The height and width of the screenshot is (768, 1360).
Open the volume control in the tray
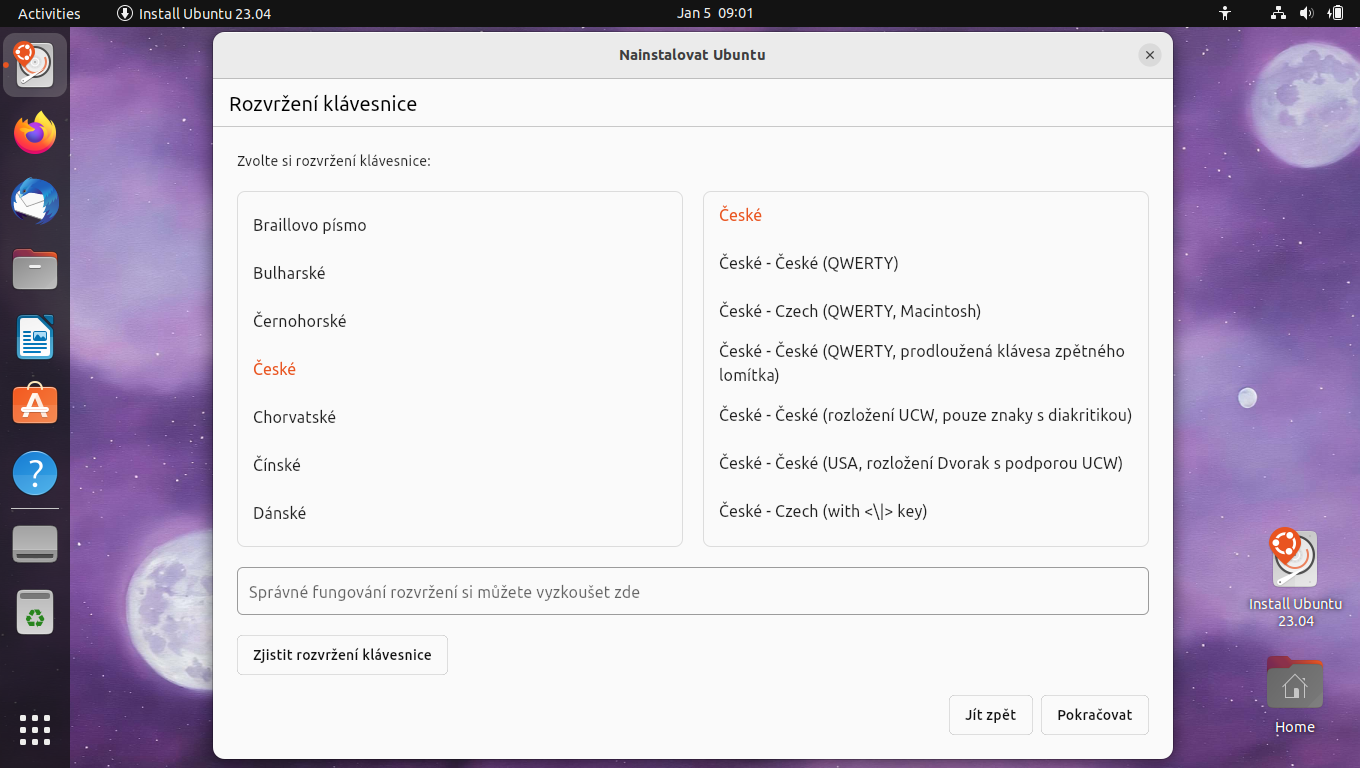(1307, 13)
